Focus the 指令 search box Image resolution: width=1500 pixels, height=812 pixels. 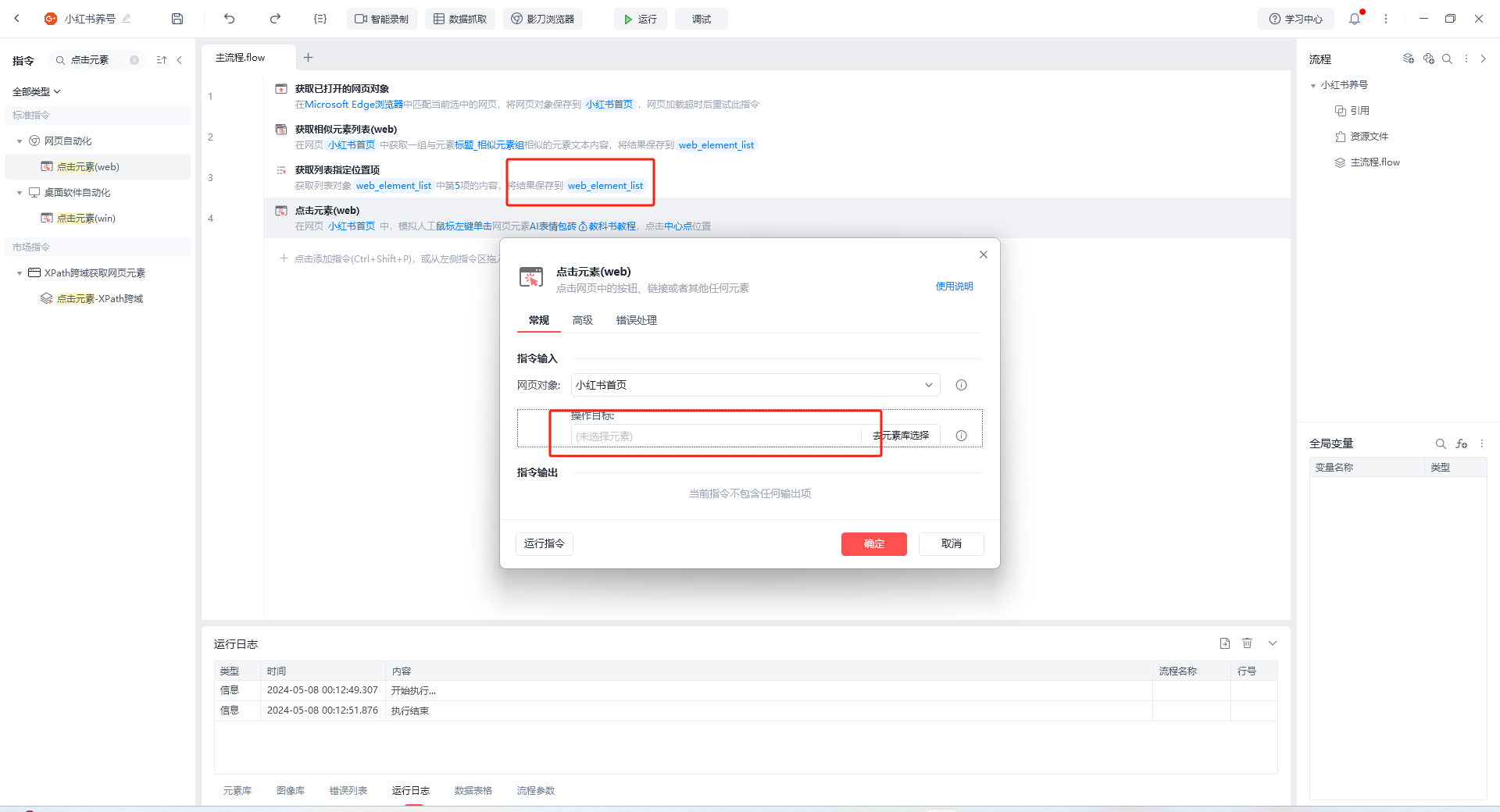pyautogui.click(x=95, y=60)
